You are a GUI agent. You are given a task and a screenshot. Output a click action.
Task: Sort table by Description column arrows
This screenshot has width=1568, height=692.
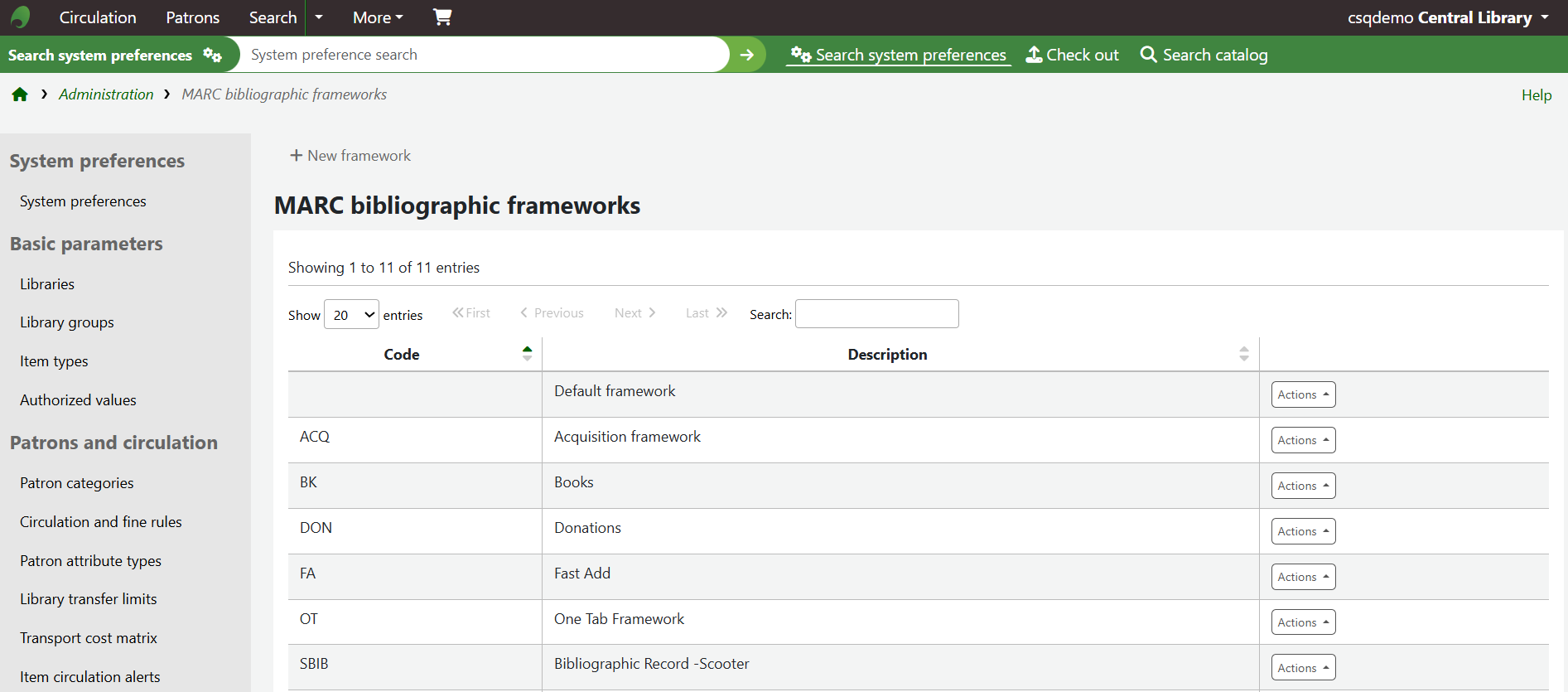1243,354
